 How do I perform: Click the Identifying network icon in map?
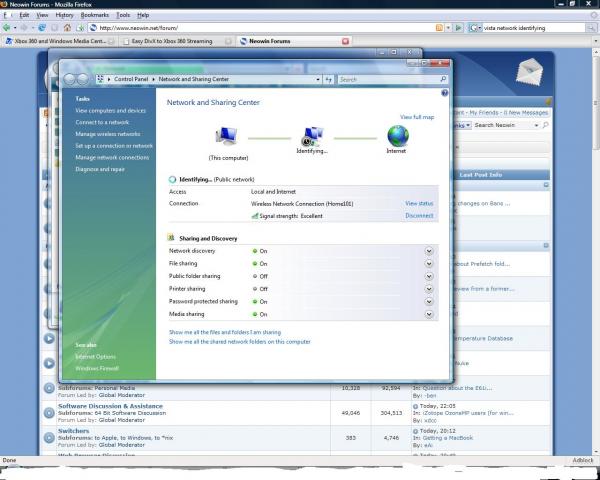click(x=313, y=137)
